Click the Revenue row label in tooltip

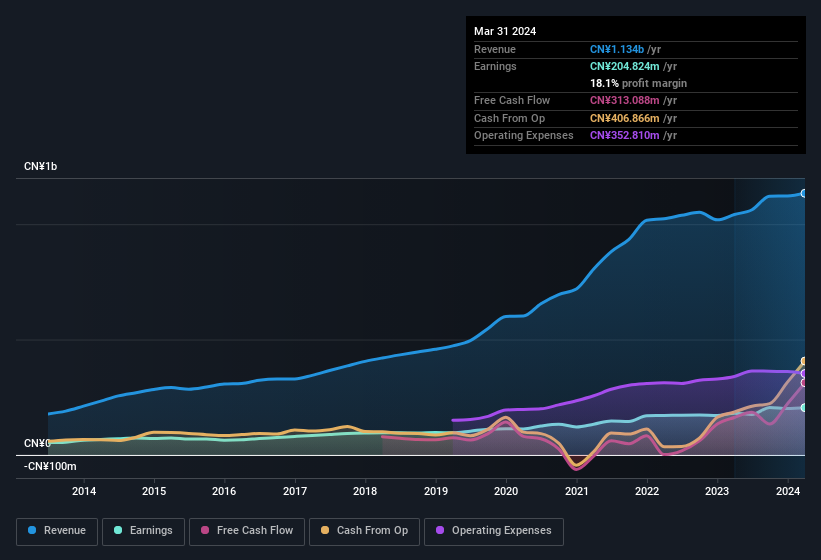coord(495,49)
